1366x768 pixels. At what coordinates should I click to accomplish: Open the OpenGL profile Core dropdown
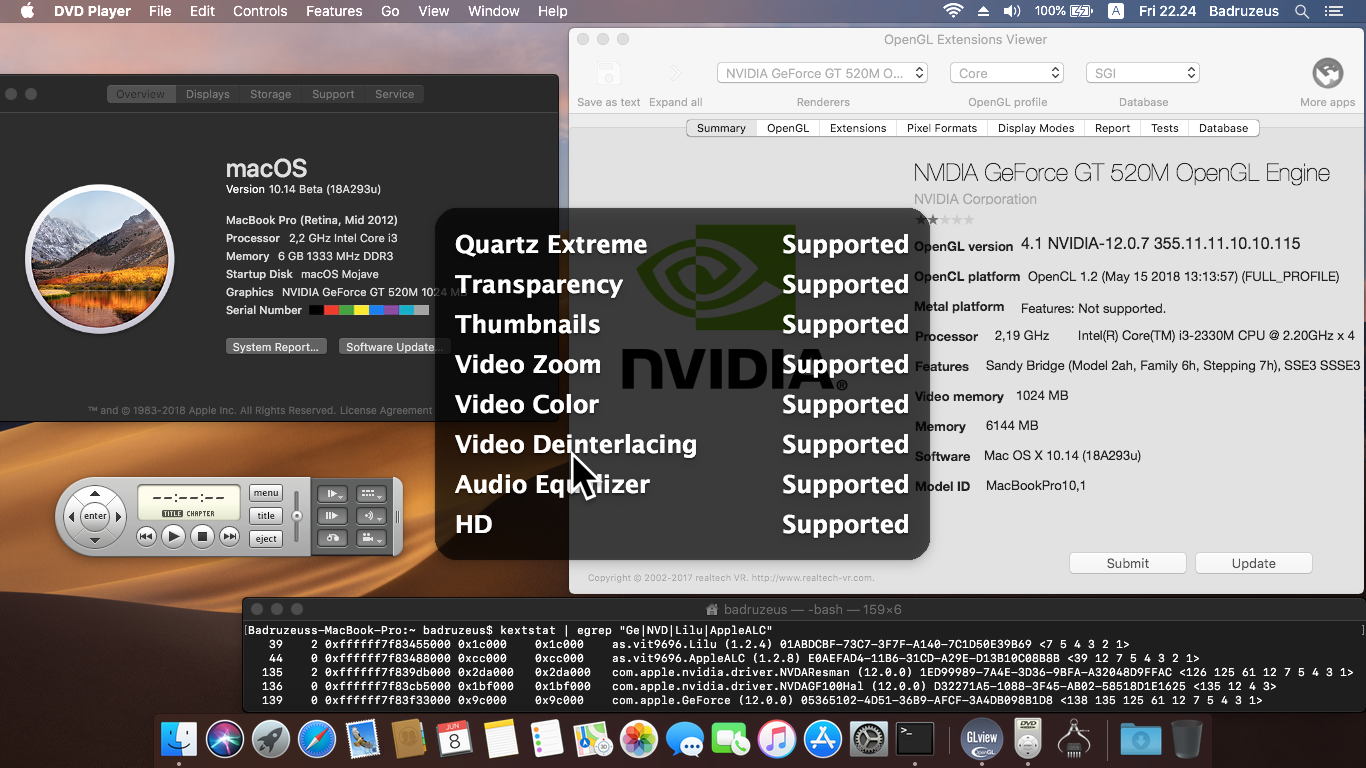pos(1006,73)
